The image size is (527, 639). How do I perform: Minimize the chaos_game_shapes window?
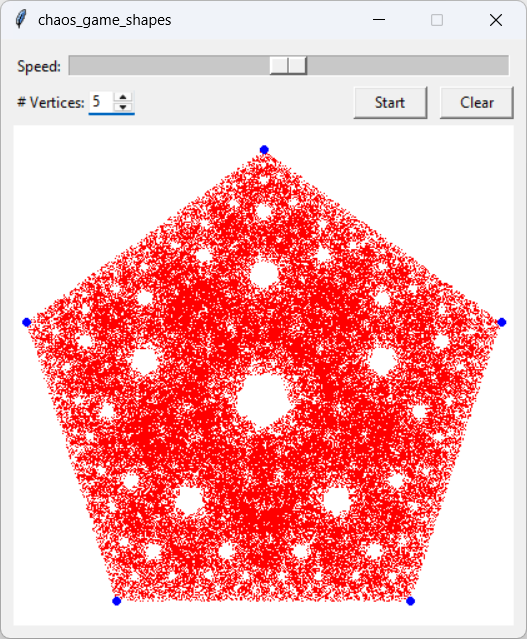click(x=379, y=20)
